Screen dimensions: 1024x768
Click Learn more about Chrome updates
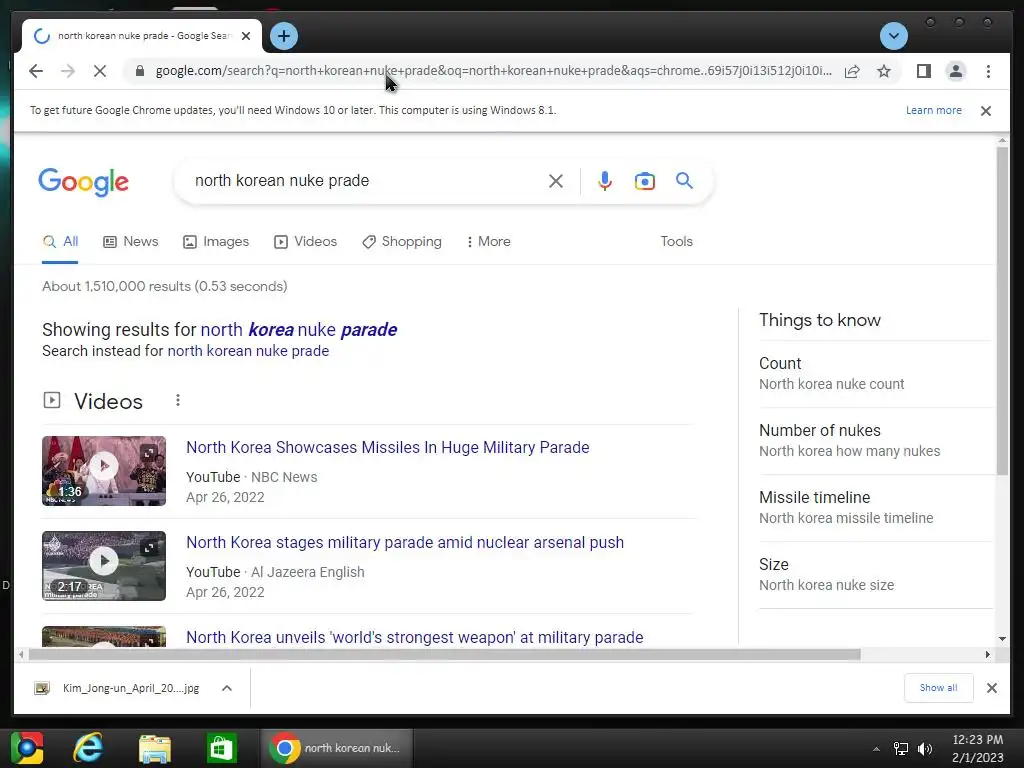933,110
